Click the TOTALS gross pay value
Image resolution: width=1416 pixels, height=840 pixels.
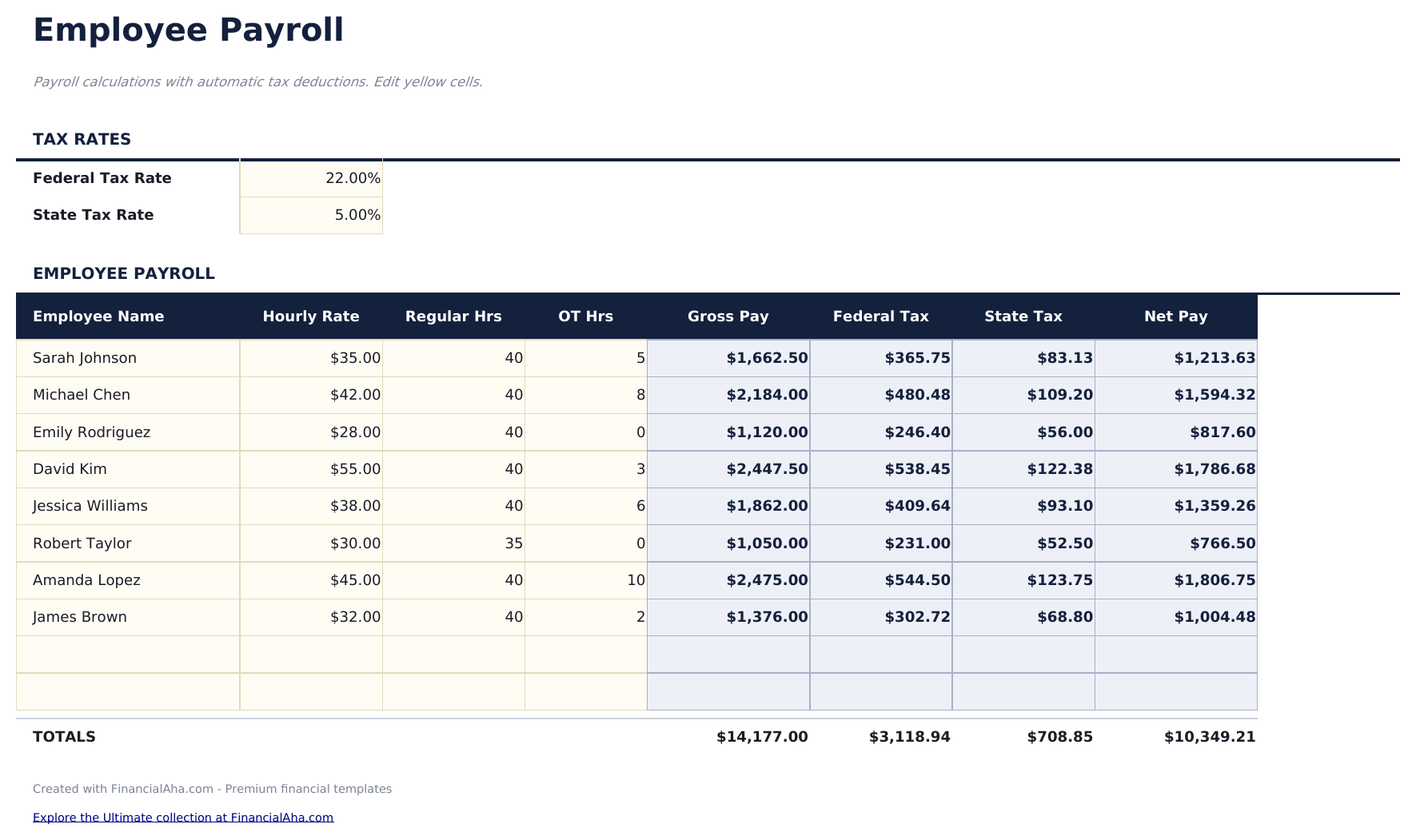(x=761, y=736)
